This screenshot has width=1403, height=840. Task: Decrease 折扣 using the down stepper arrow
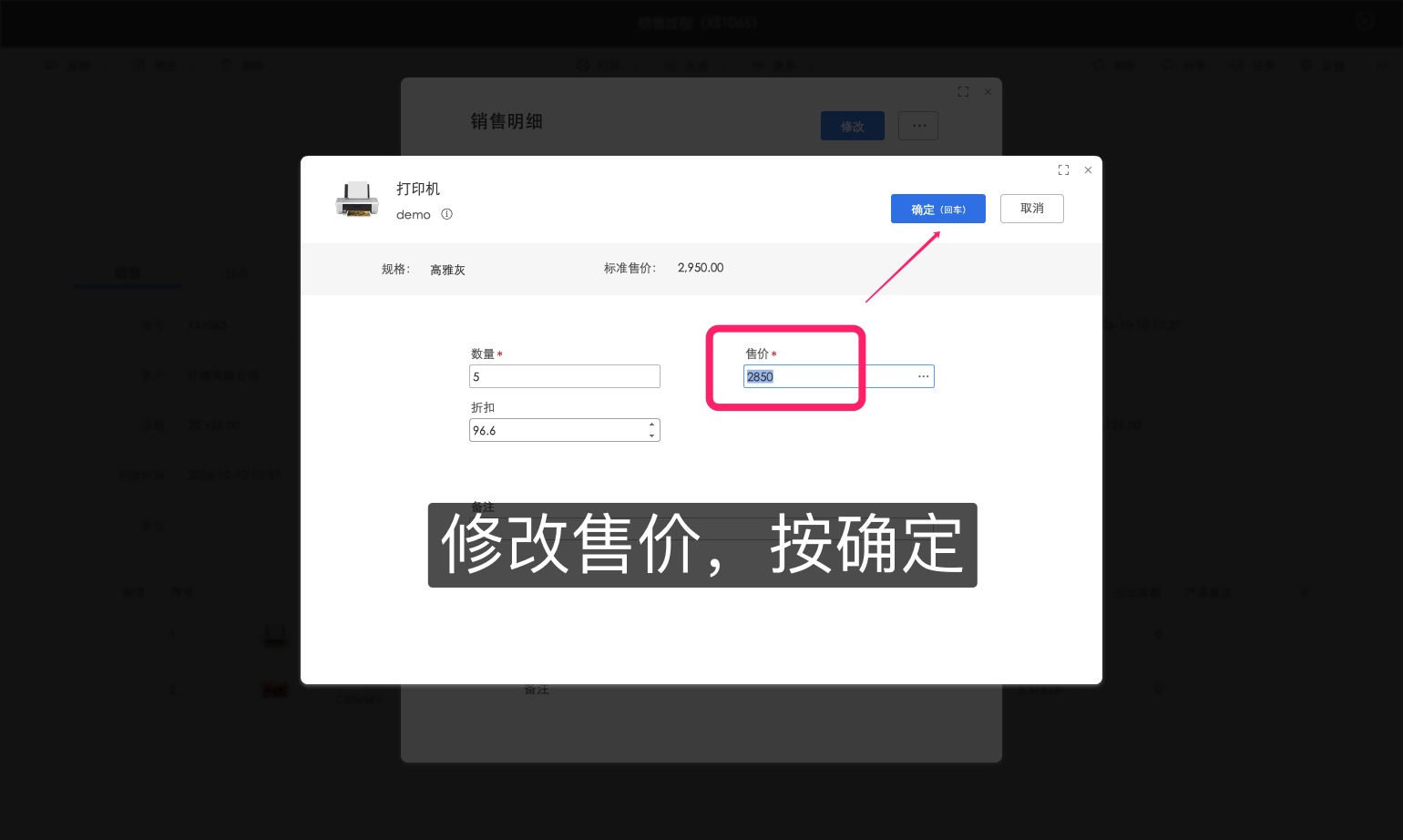[652, 435]
